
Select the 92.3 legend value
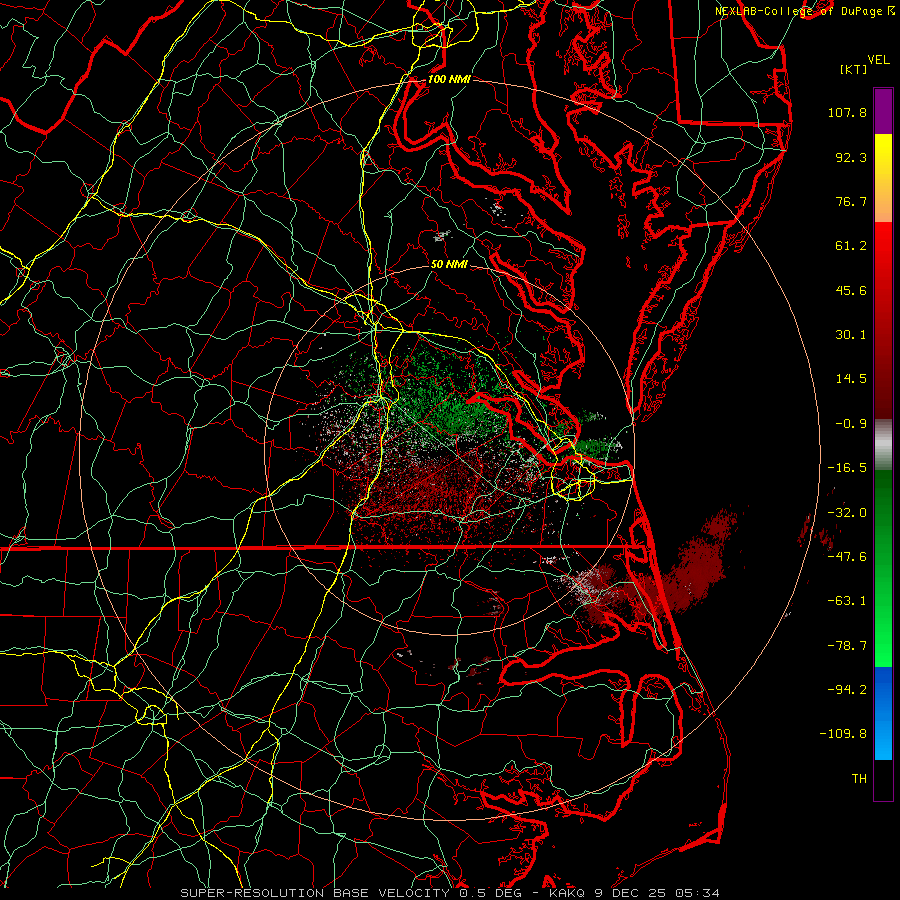pyautogui.click(x=851, y=157)
